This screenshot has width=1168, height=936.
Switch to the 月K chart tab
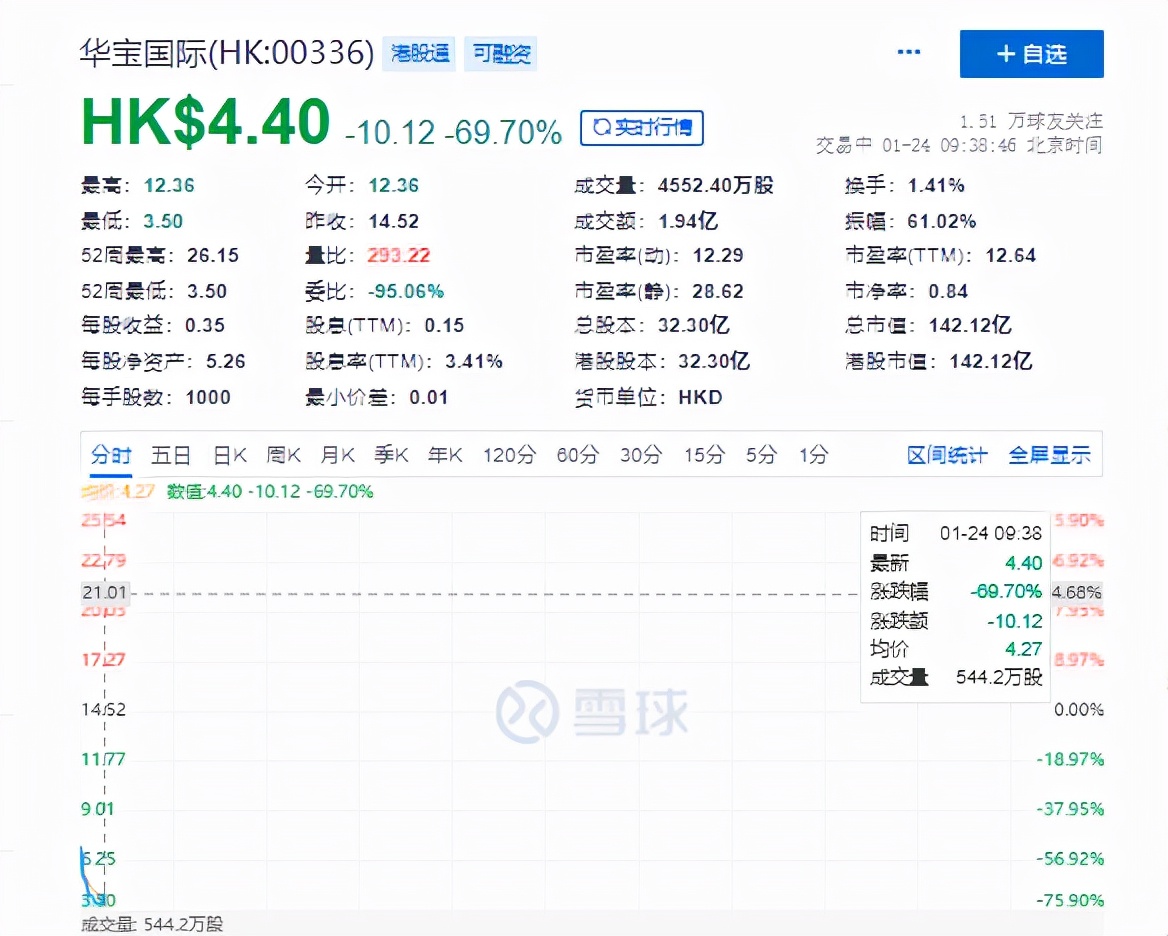click(x=337, y=455)
